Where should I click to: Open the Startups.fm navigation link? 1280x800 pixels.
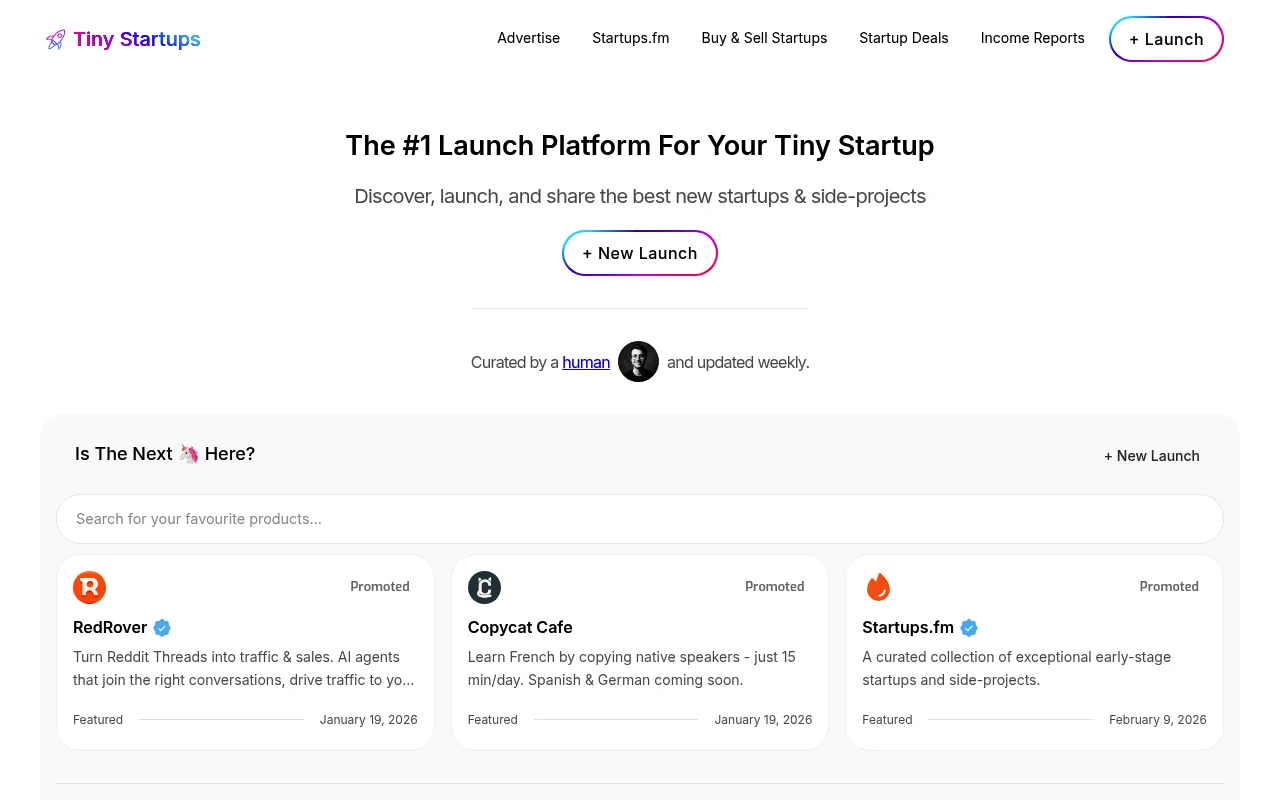(x=630, y=38)
